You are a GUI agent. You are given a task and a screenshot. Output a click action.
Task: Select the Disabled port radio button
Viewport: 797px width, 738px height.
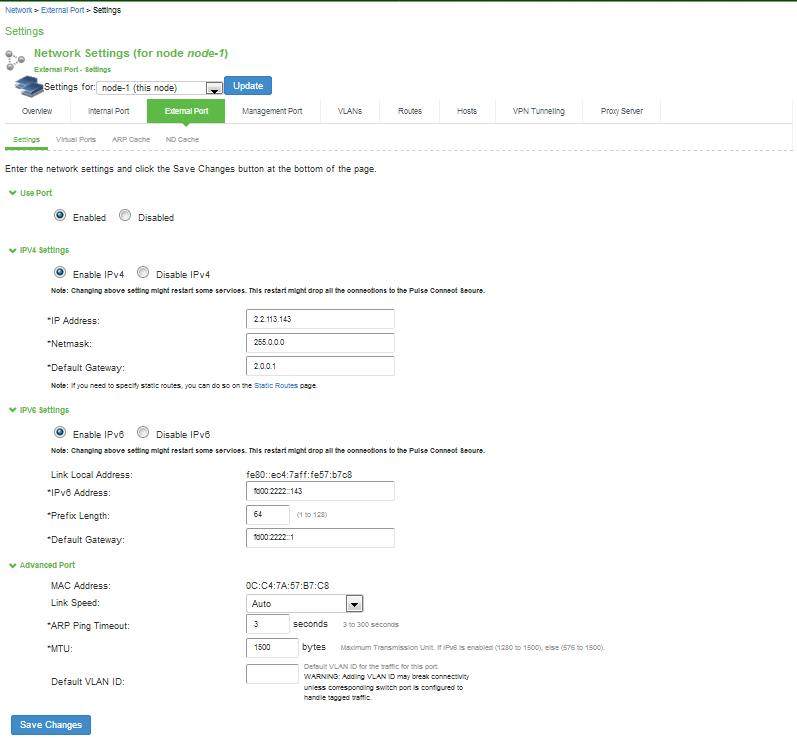tap(125, 216)
